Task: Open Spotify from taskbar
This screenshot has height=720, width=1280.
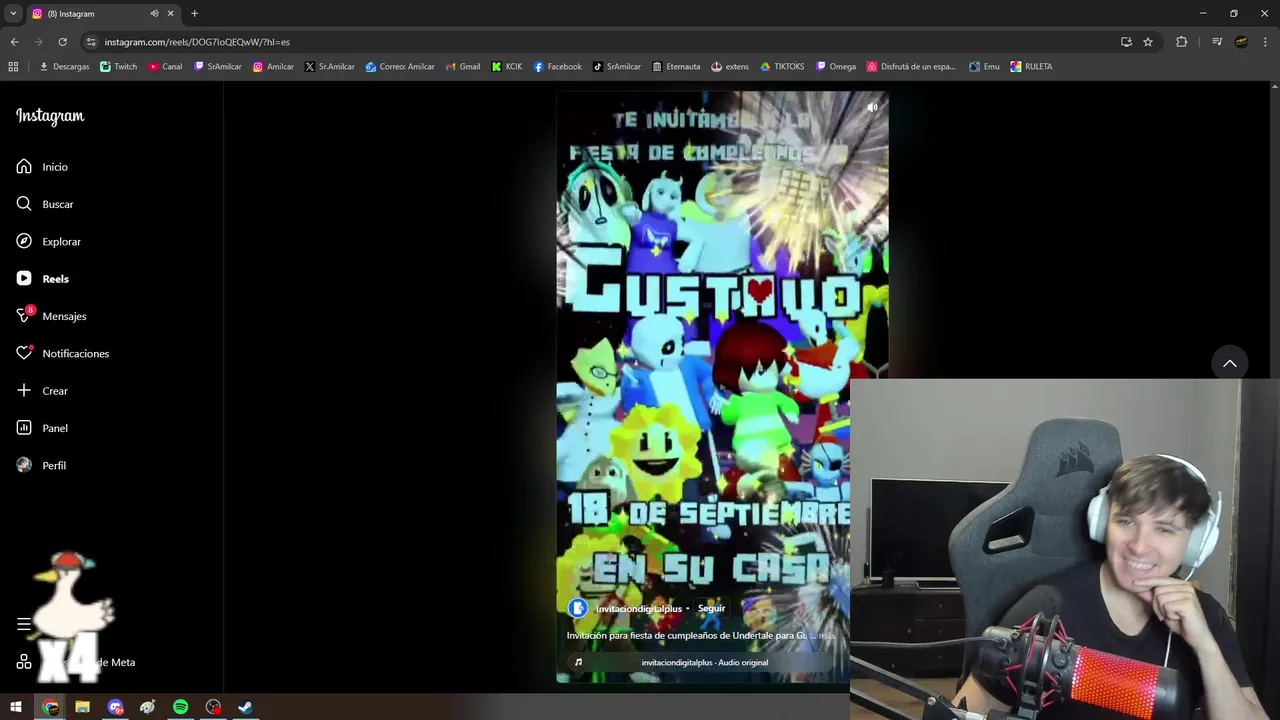Action: point(180,707)
